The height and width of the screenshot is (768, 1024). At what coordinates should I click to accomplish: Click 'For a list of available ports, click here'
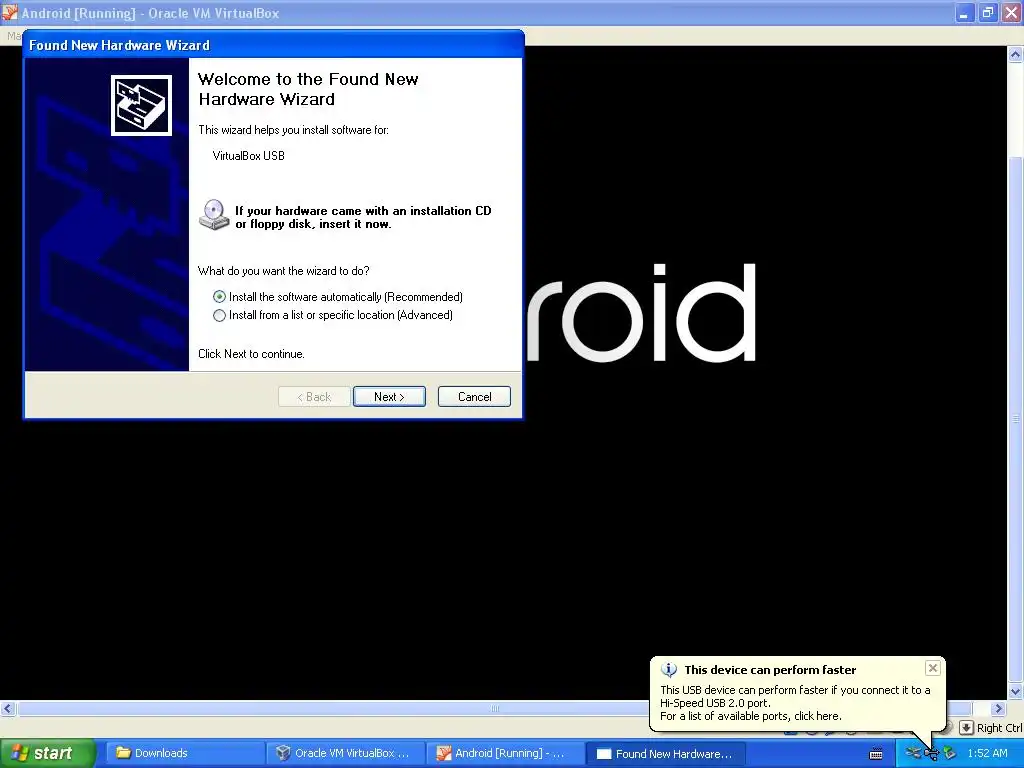[x=750, y=716]
